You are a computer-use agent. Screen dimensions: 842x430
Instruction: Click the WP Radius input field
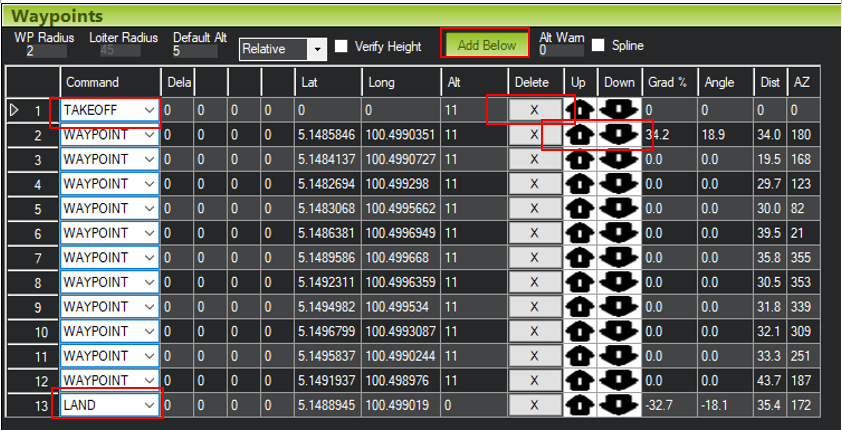pyautogui.click(x=47, y=52)
